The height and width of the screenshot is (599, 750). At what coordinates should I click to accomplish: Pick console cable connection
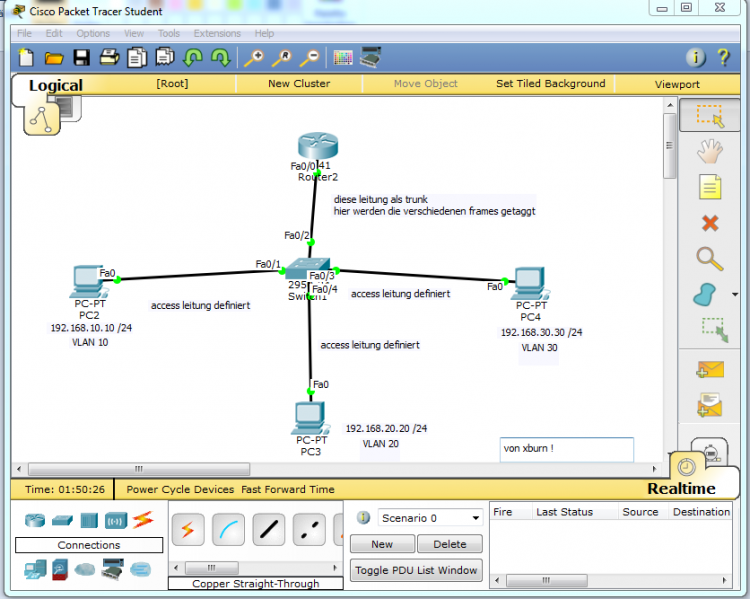[x=228, y=530]
